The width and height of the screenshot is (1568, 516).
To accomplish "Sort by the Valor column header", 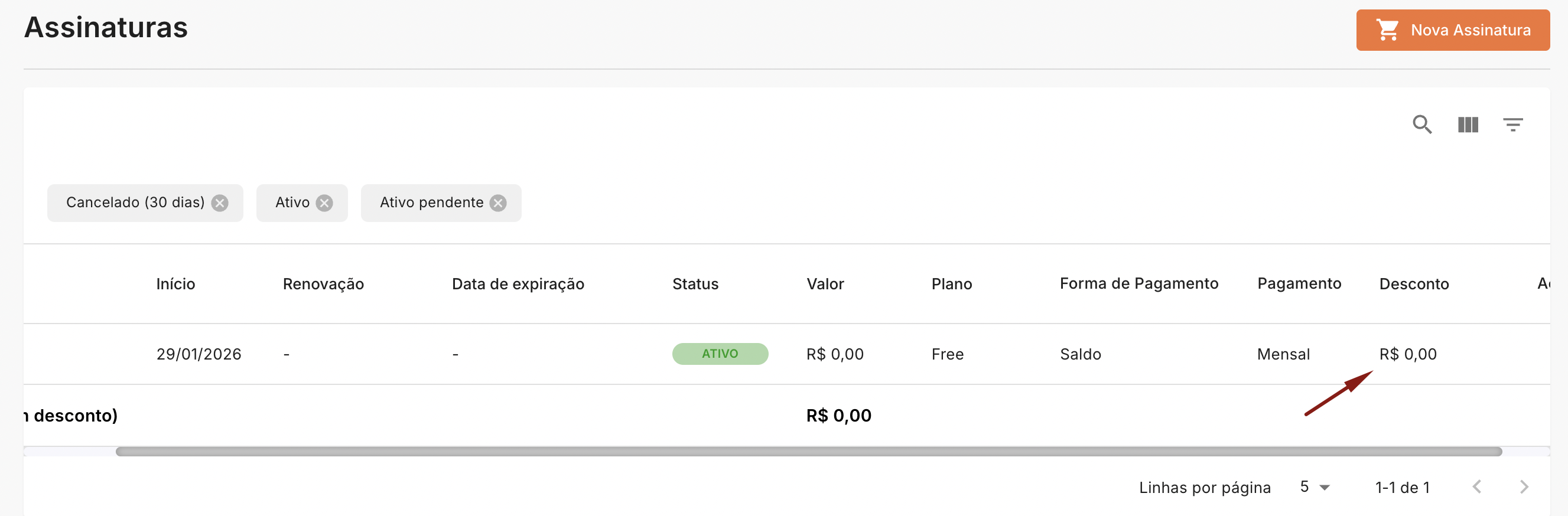I will (x=825, y=283).
